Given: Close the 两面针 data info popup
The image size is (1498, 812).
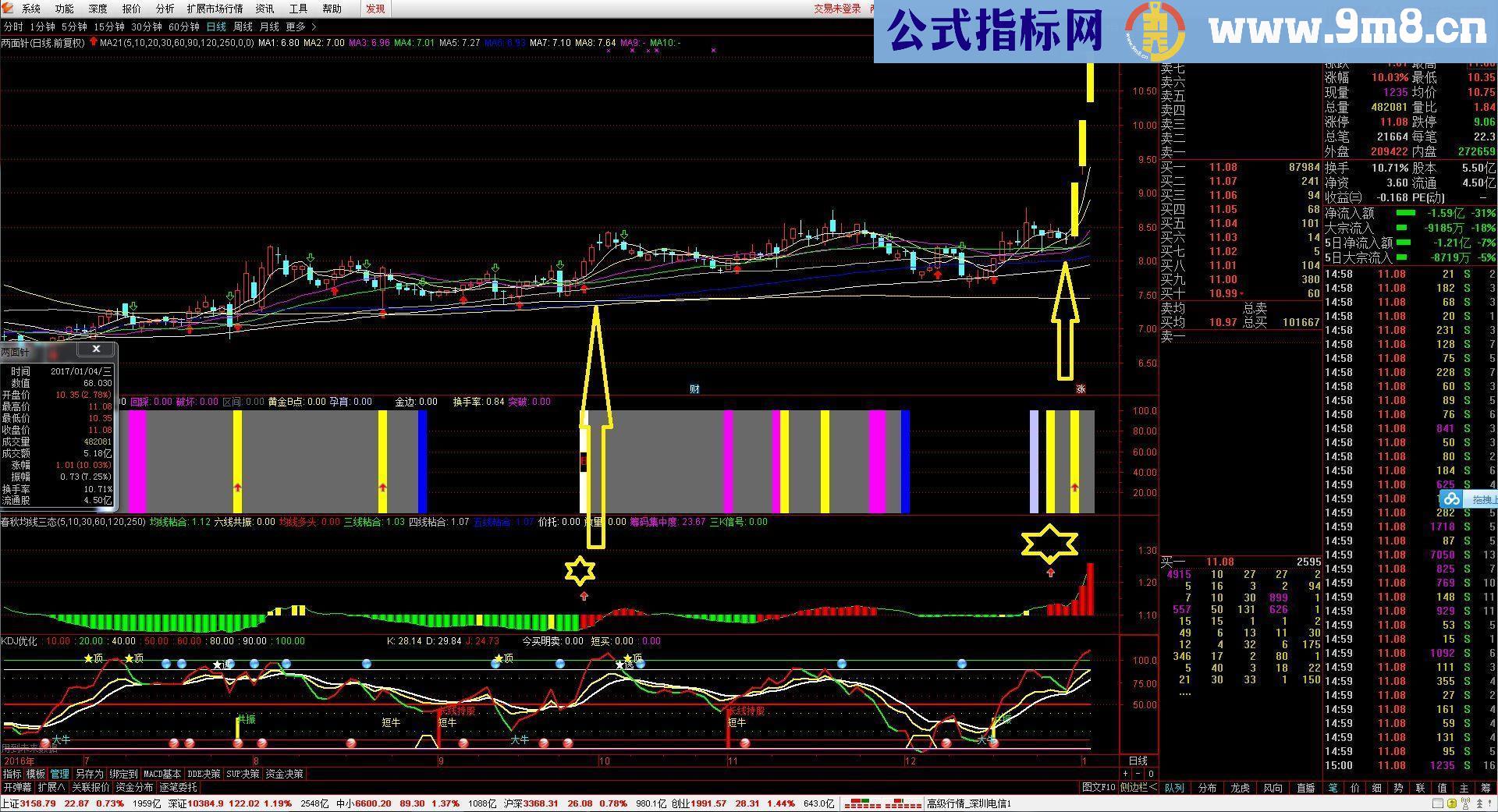Looking at the screenshot, I should 96,349.
